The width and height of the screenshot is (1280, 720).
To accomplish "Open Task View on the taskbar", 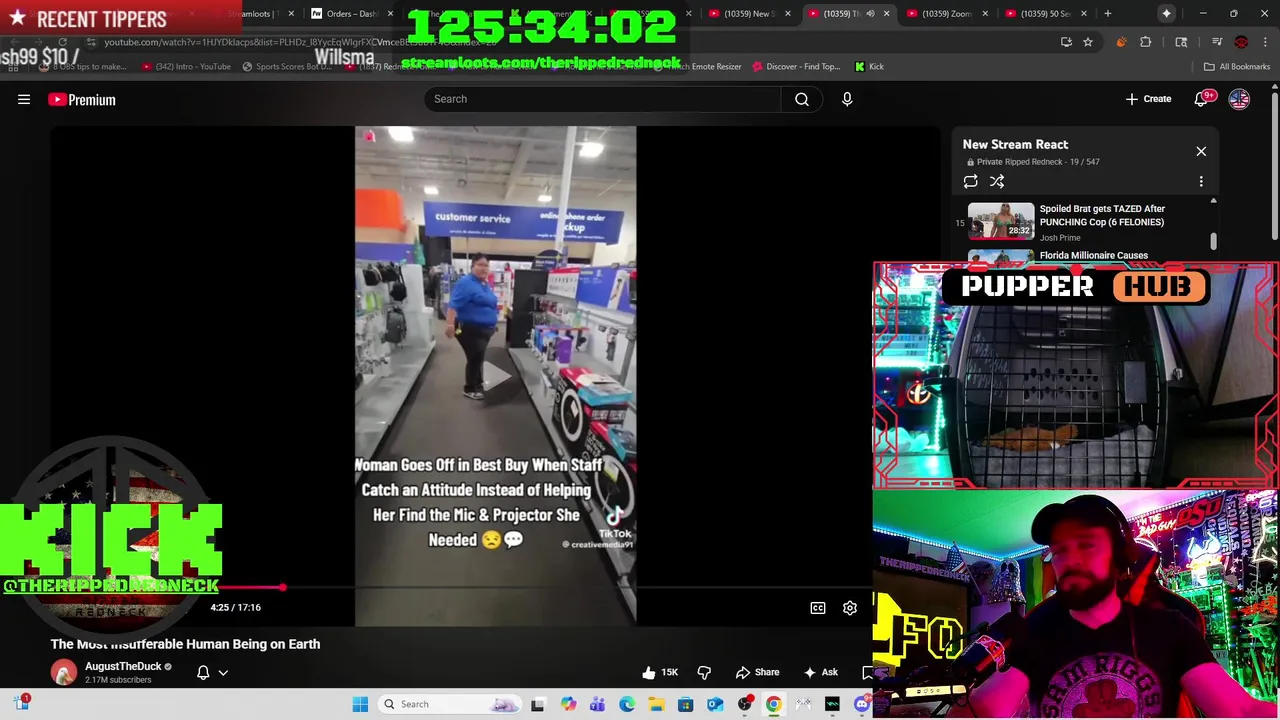I will pyautogui.click(x=538, y=704).
